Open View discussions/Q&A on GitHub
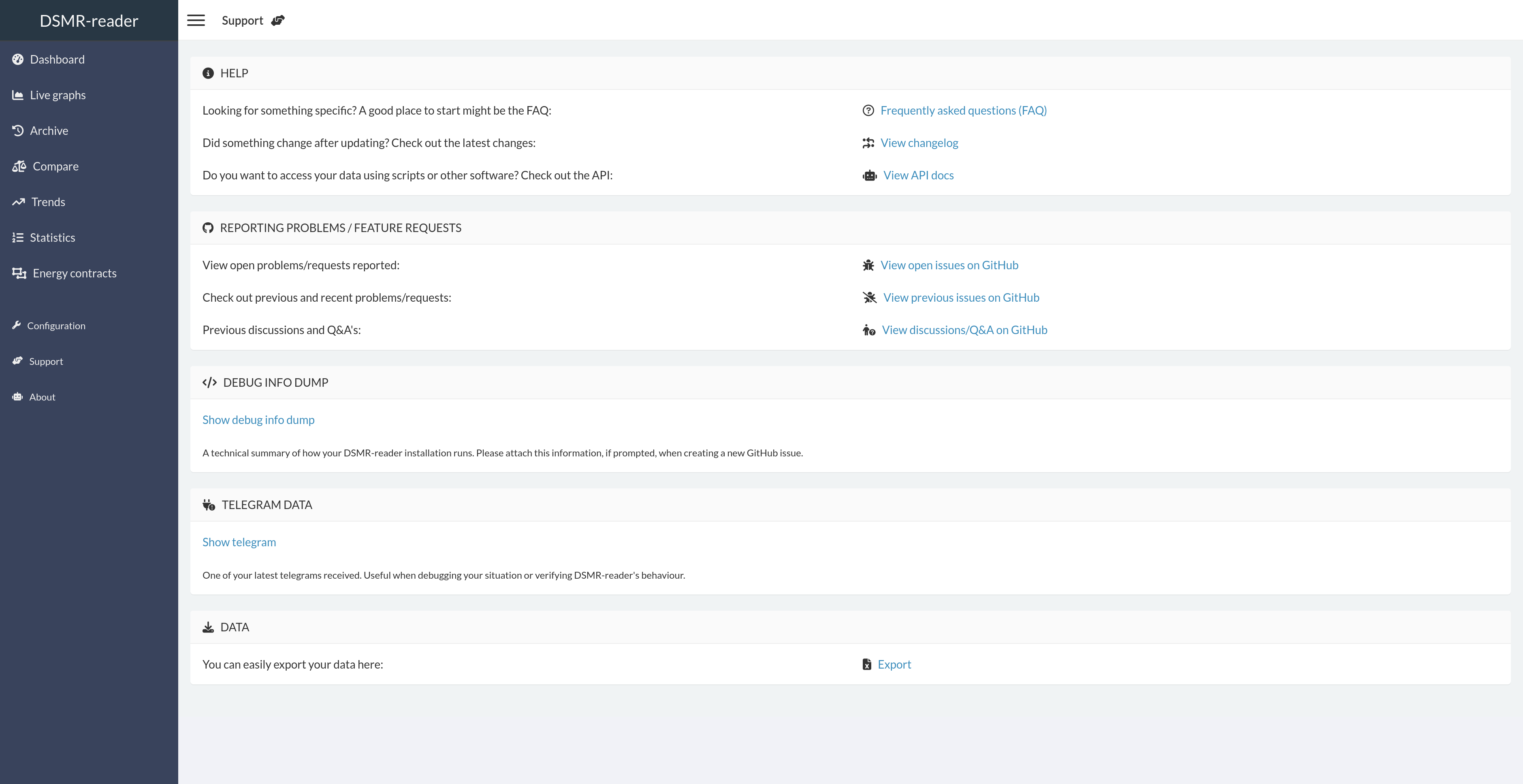Image resolution: width=1523 pixels, height=784 pixels. (964, 330)
